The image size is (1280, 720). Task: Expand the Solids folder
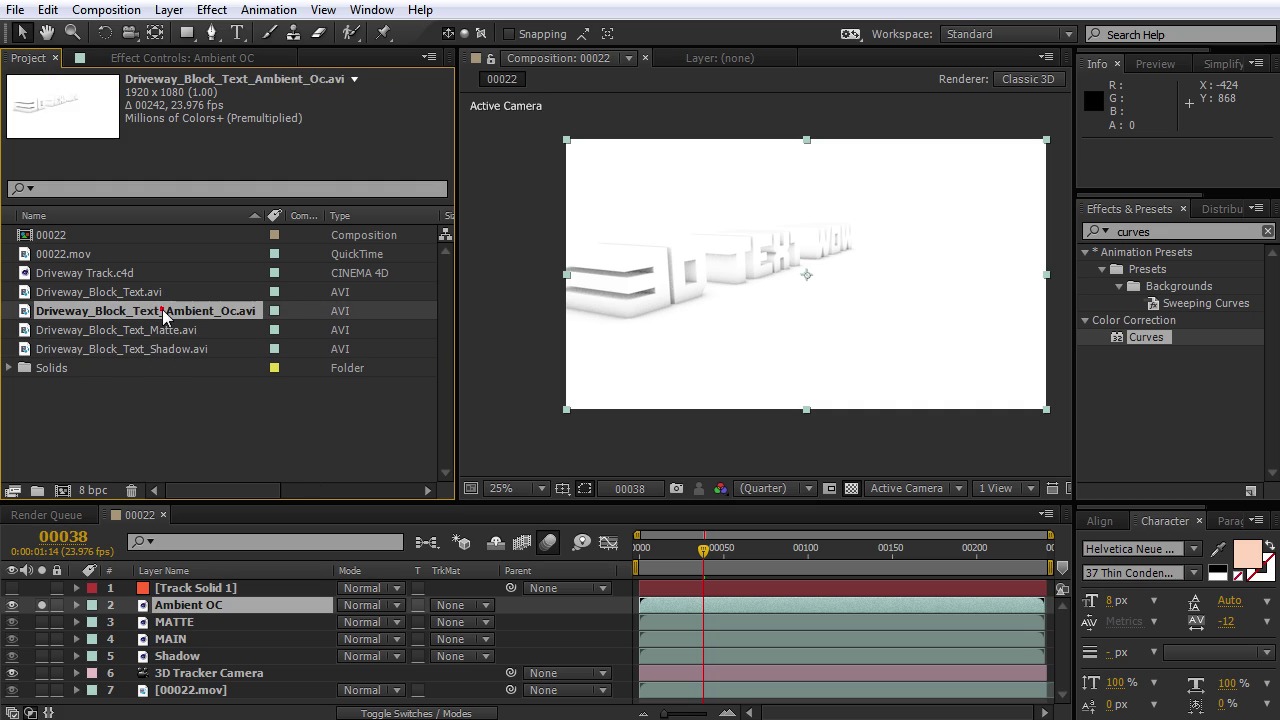point(9,368)
